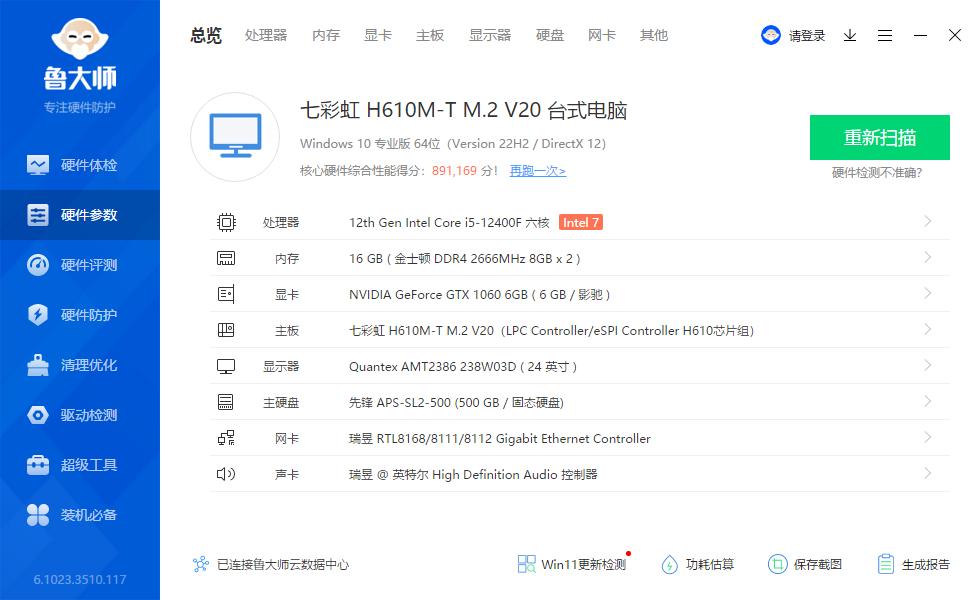Image resolution: width=980 pixels, height=600 pixels.
Task: Switch to the 硬盘 tab
Action: [x=550, y=36]
